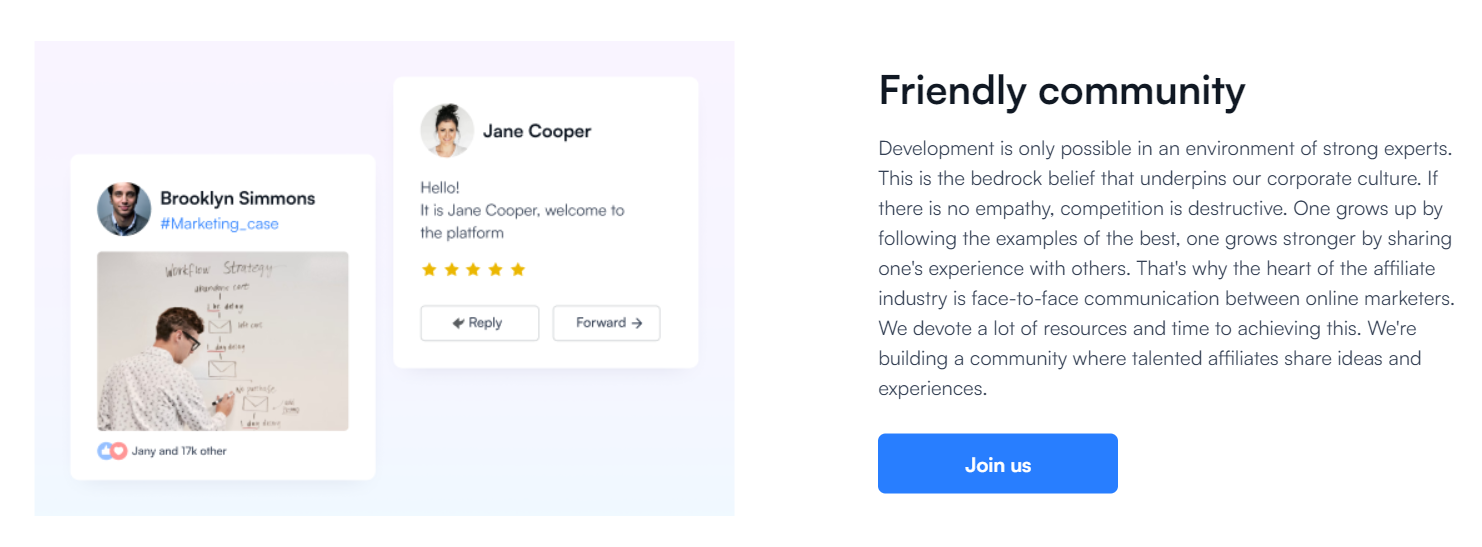
Task: Click the reply arrow icon inside Reply button
Action: pyautogui.click(x=458, y=323)
